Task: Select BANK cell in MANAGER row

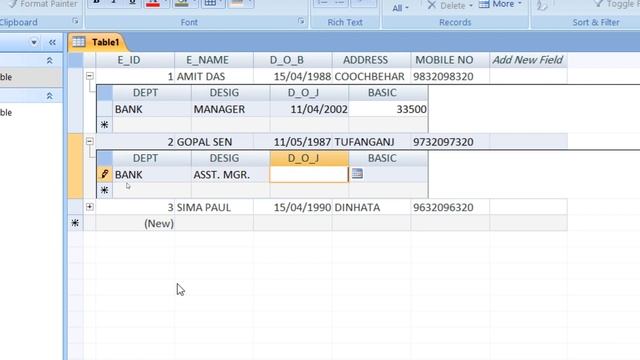Action: tap(152, 109)
